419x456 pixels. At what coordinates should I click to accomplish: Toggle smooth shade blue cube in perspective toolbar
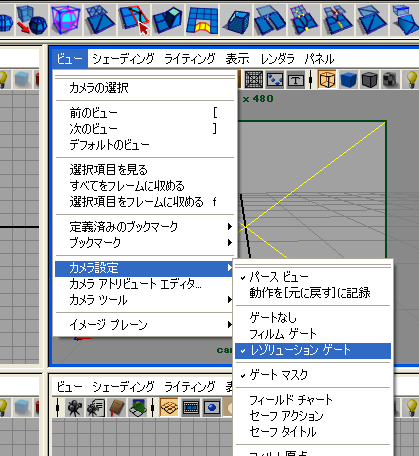pyautogui.click(x=348, y=80)
